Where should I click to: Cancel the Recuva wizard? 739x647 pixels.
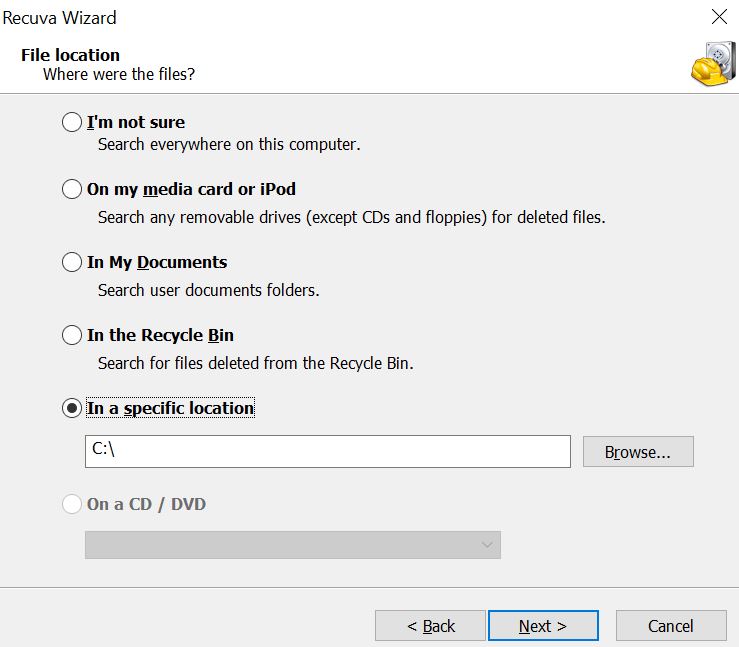click(671, 626)
